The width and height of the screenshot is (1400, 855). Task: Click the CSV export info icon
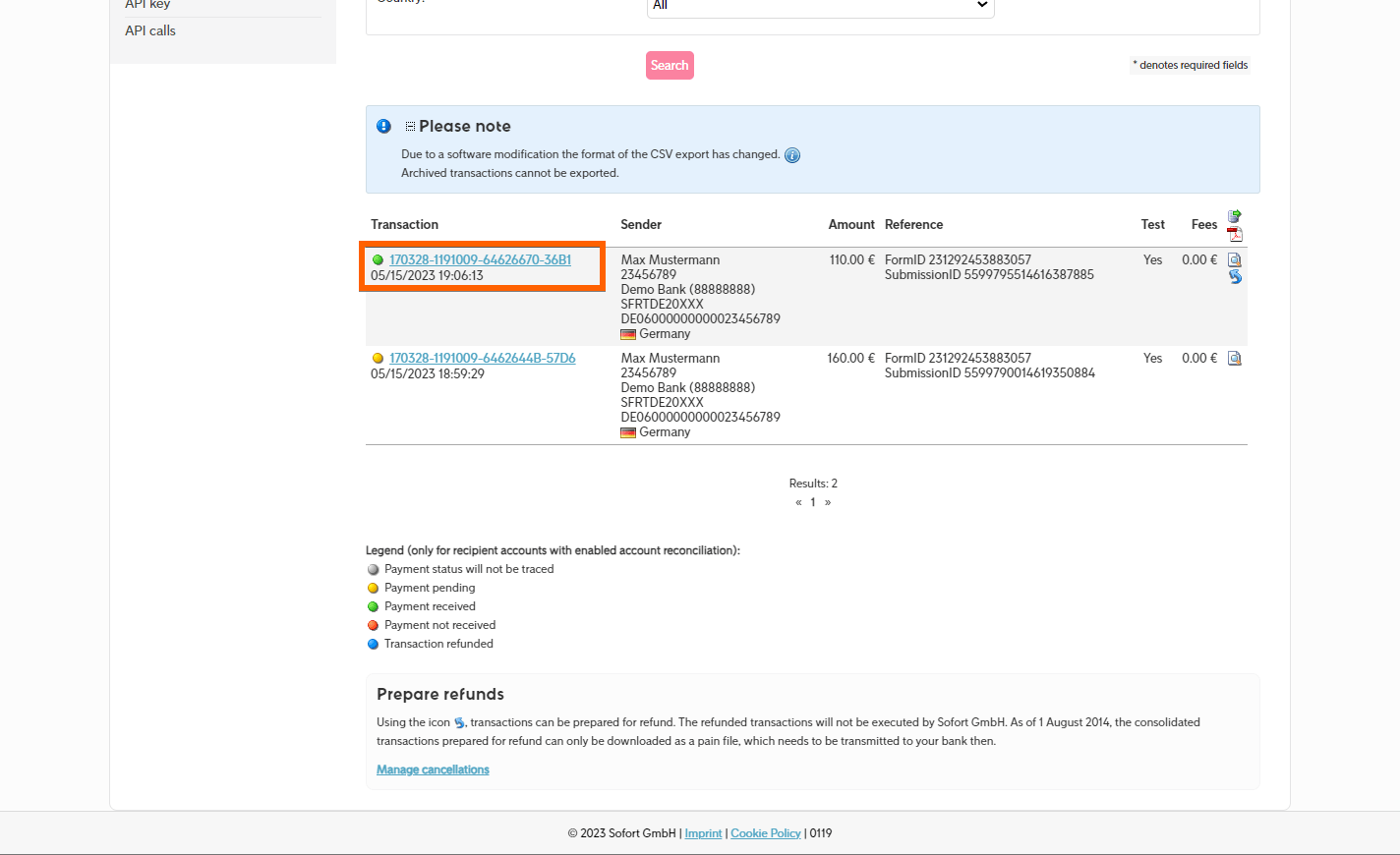(792, 155)
